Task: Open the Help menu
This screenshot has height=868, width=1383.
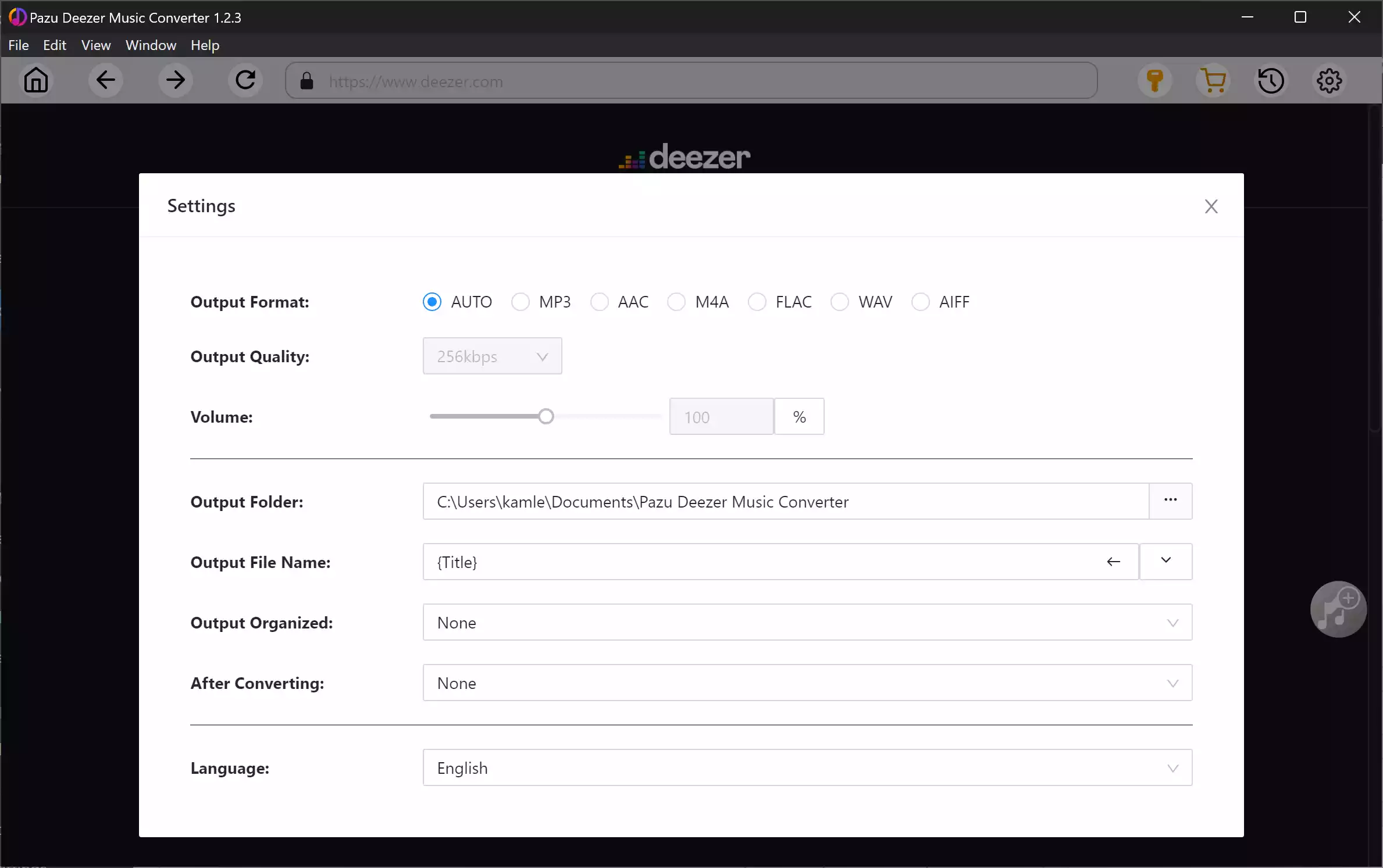Action: 205,45
